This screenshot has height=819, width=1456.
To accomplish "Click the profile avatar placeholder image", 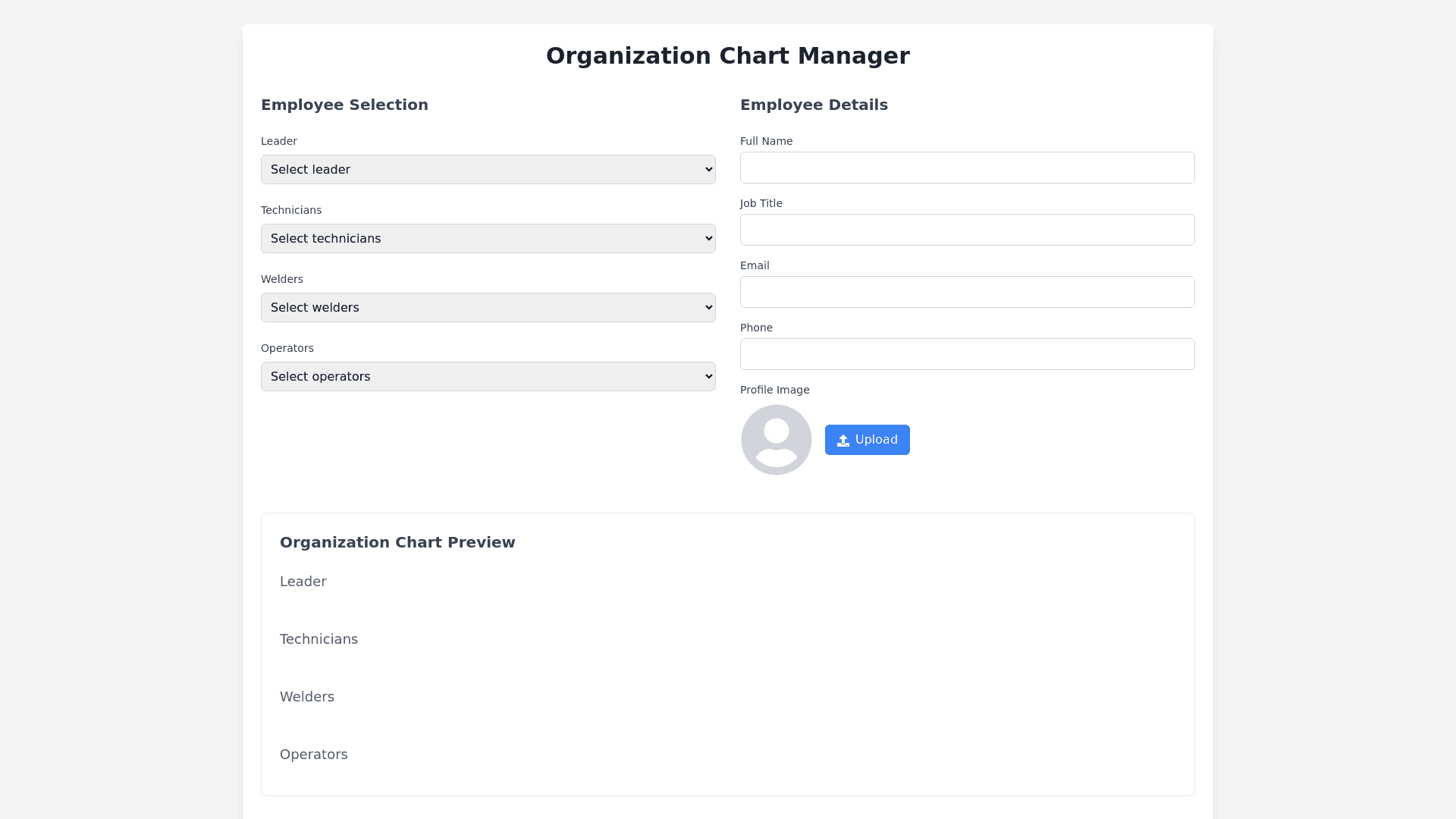I will (x=776, y=440).
